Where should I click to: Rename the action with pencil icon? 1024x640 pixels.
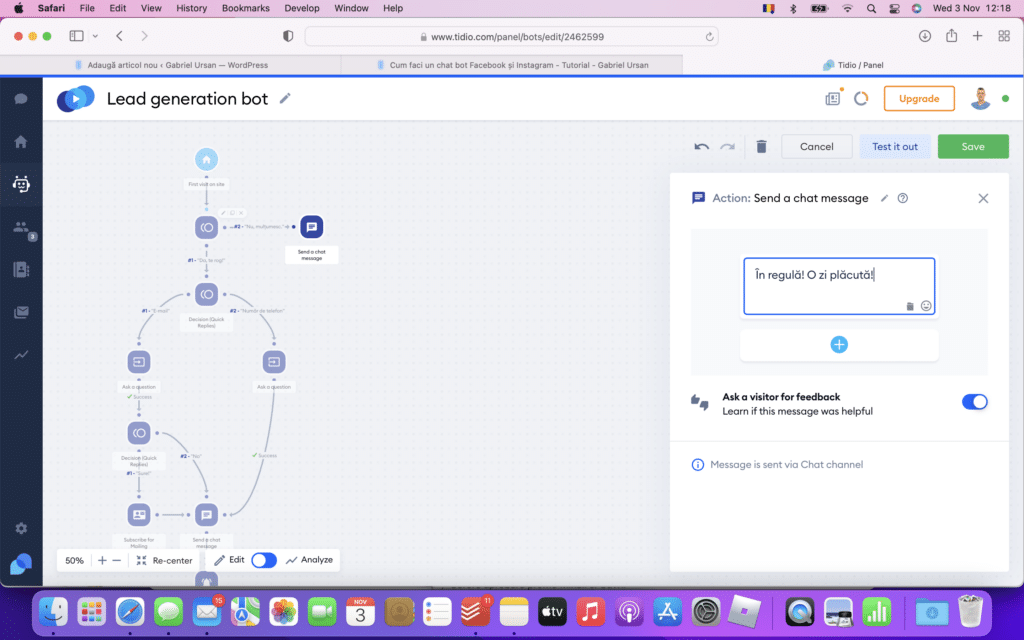[884, 198]
